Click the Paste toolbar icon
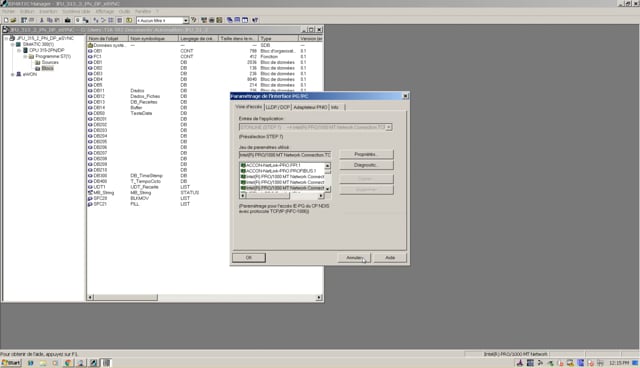This screenshot has height=368, width=640. 57,20
